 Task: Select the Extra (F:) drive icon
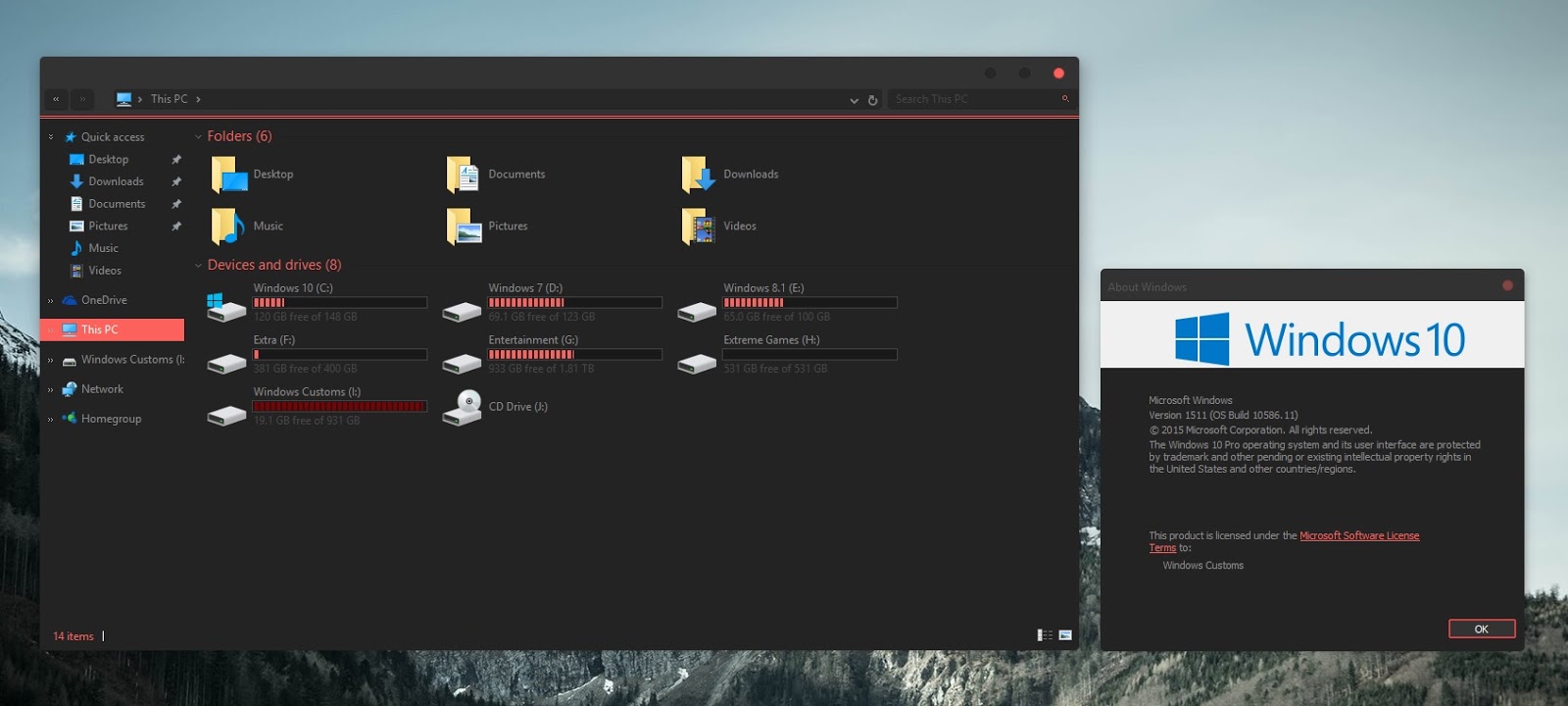[226, 364]
